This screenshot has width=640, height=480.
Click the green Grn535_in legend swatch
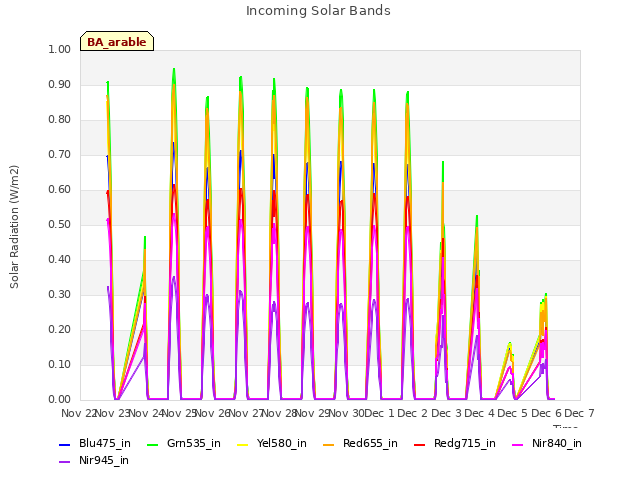[x=152, y=444]
